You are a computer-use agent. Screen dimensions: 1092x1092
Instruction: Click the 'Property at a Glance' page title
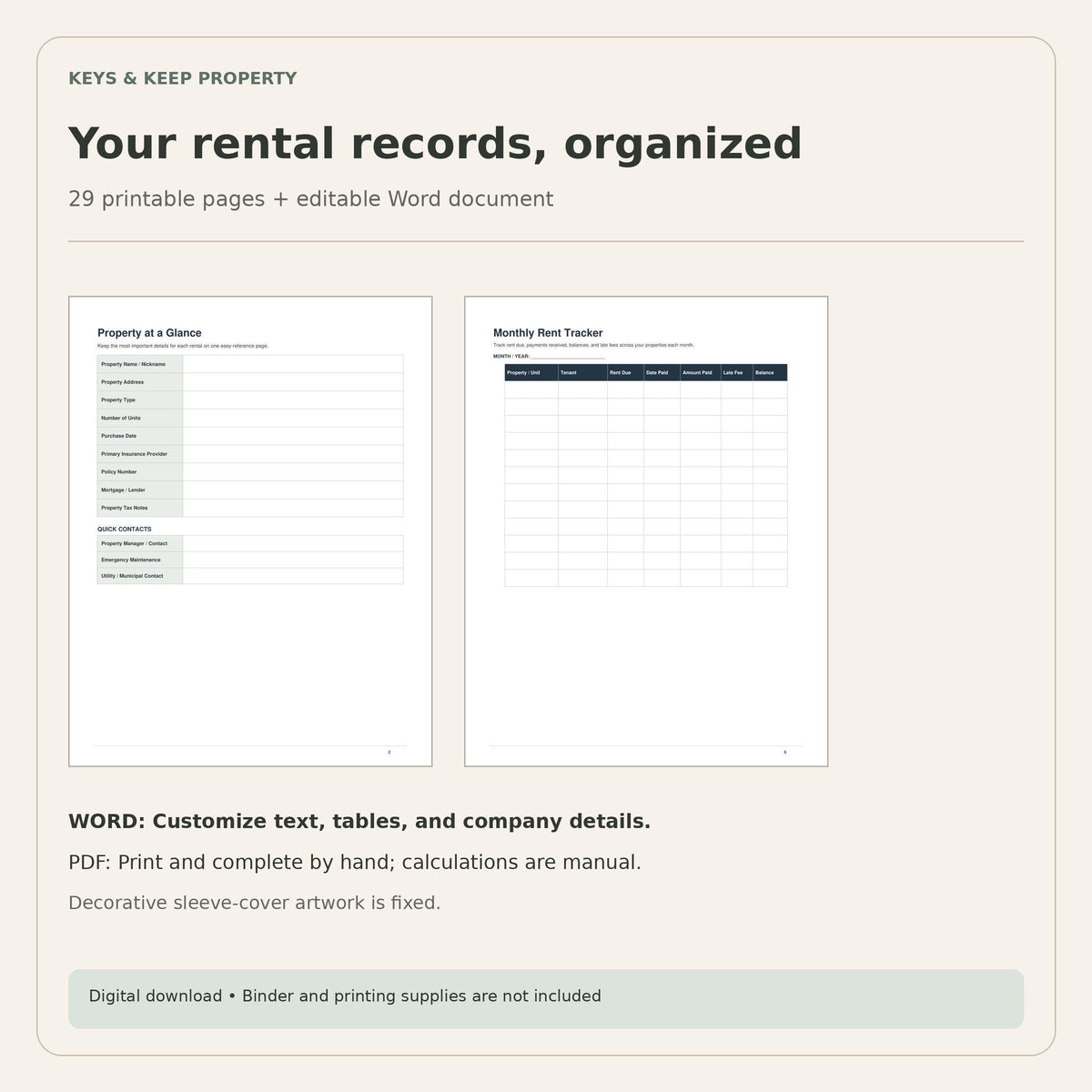[149, 333]
